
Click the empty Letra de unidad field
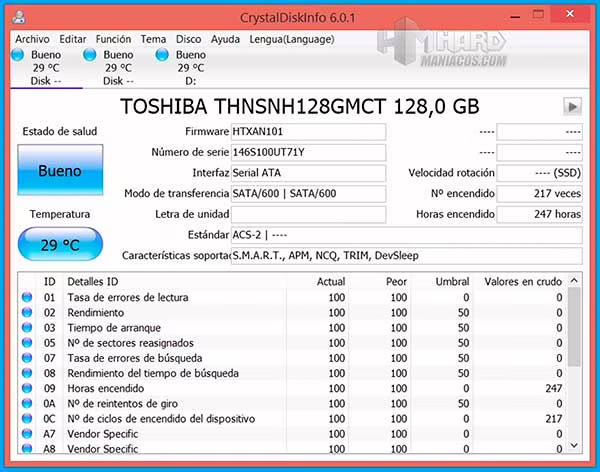point(308,214)
